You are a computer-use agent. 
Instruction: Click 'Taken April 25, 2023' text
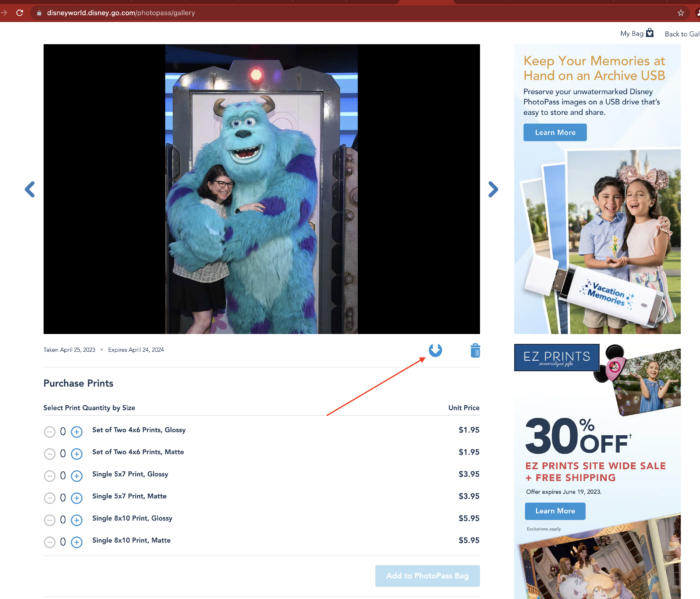(x=69, y=350)
